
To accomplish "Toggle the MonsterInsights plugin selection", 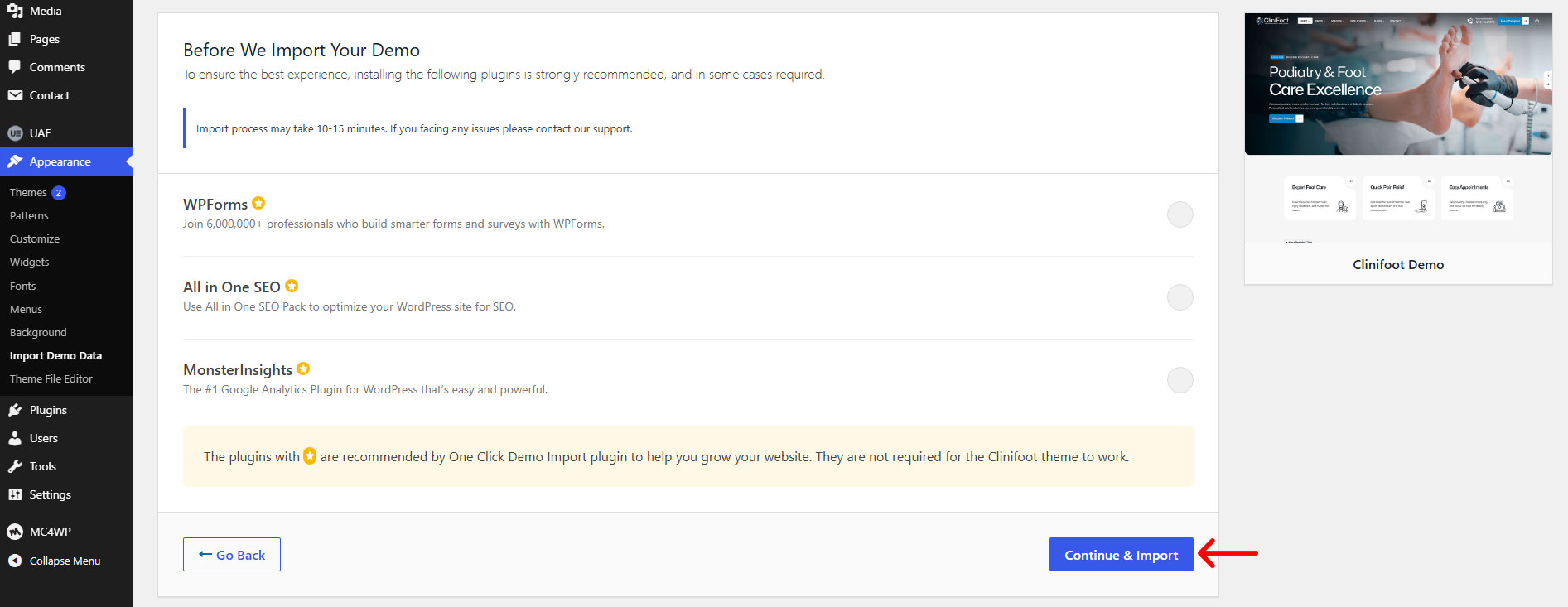I will (x=1180, y=380).
